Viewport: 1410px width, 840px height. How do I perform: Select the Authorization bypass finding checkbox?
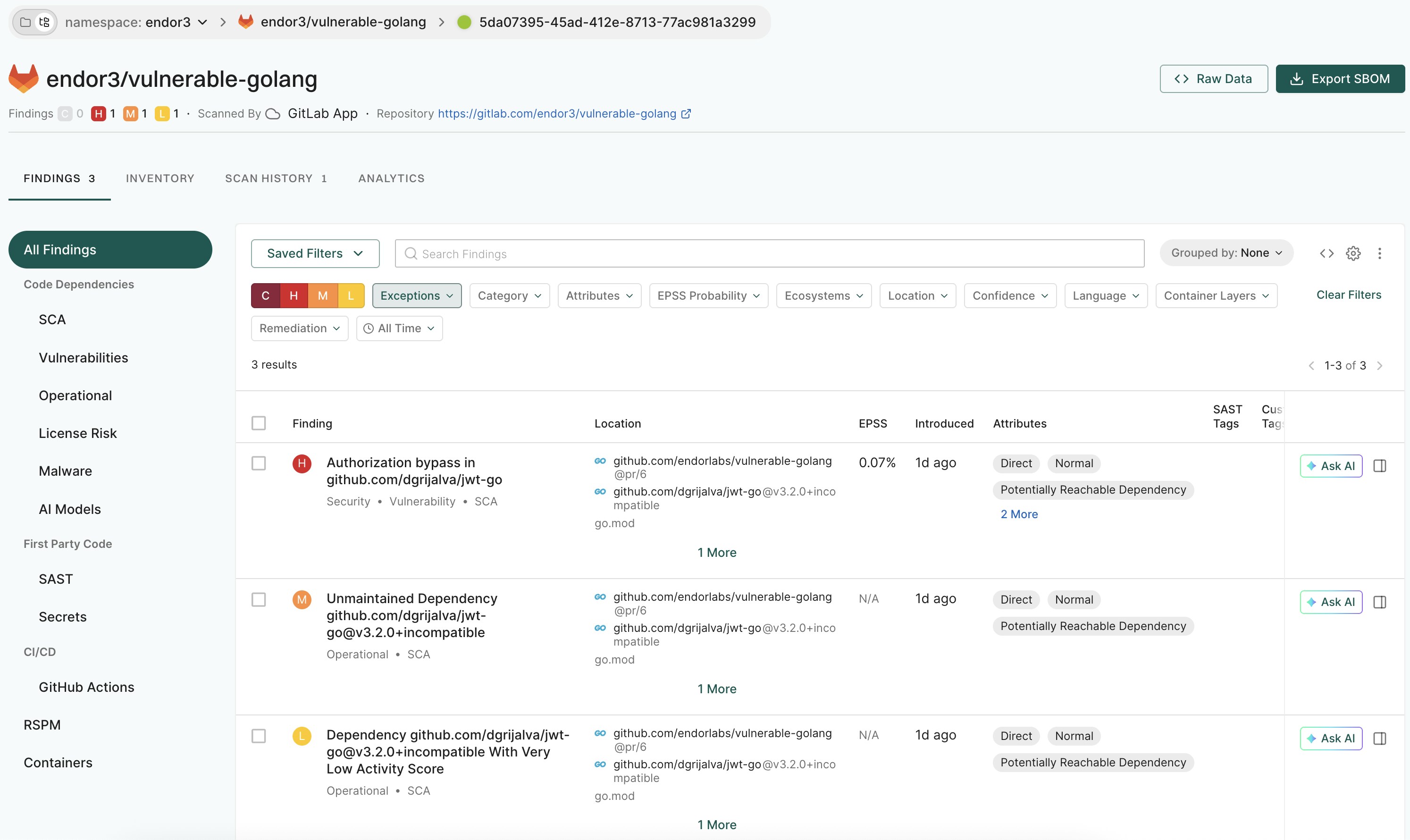(259, 463)
